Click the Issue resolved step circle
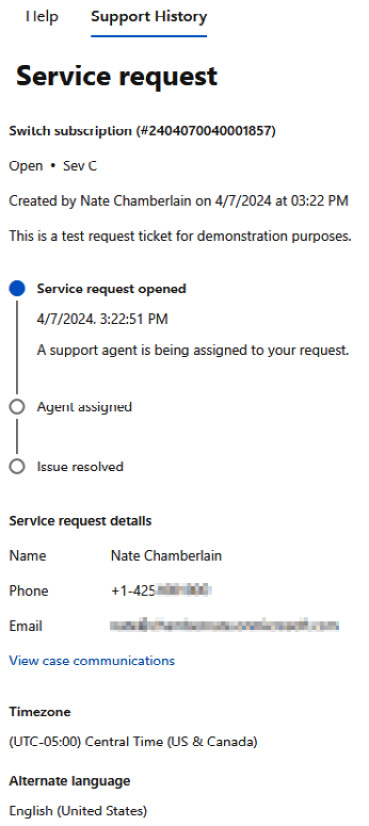This screenshot has height=826, width=369. (x=17, y=467)
